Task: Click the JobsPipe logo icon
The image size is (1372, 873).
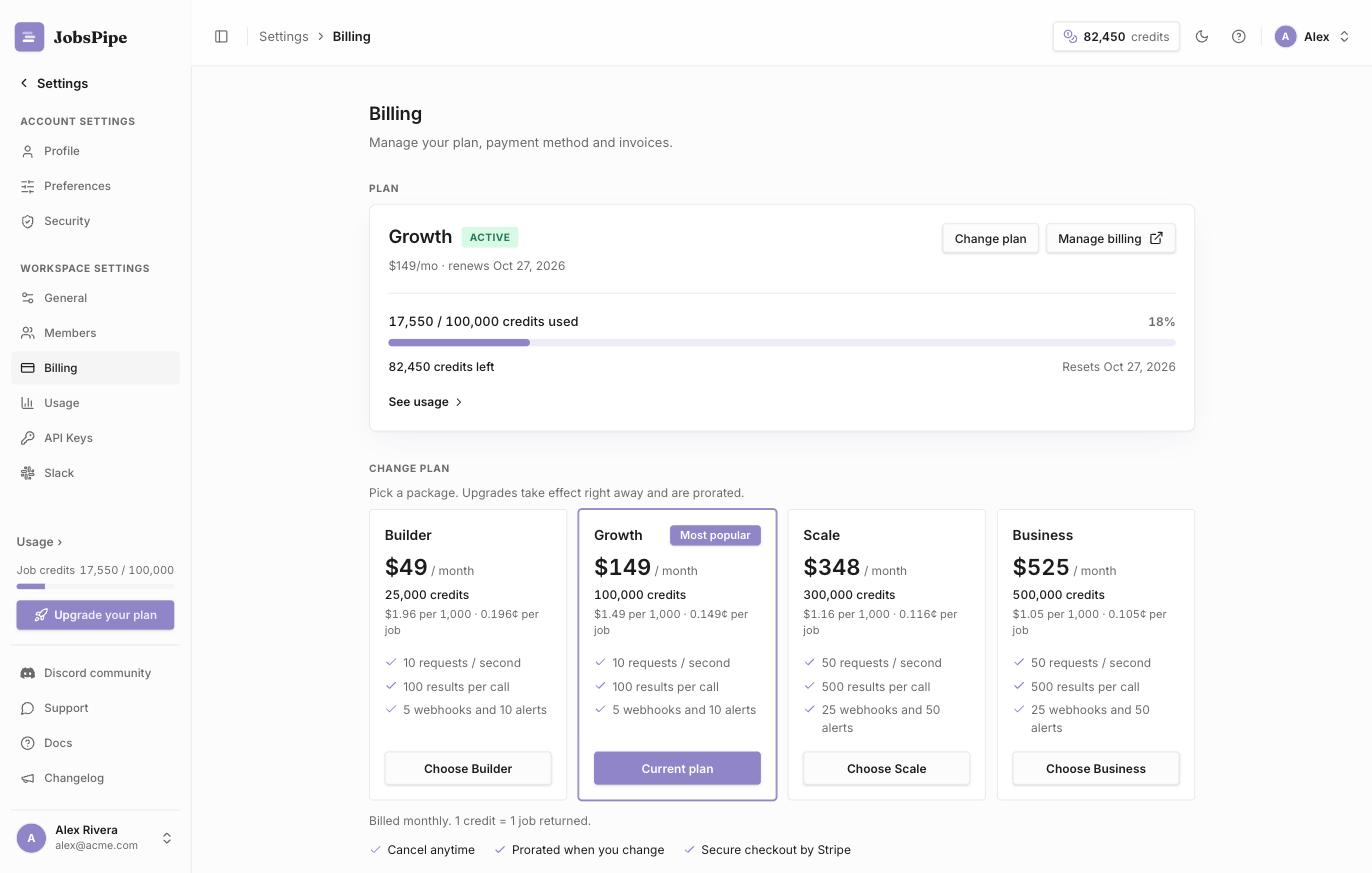Action: [x=29, y=37]
